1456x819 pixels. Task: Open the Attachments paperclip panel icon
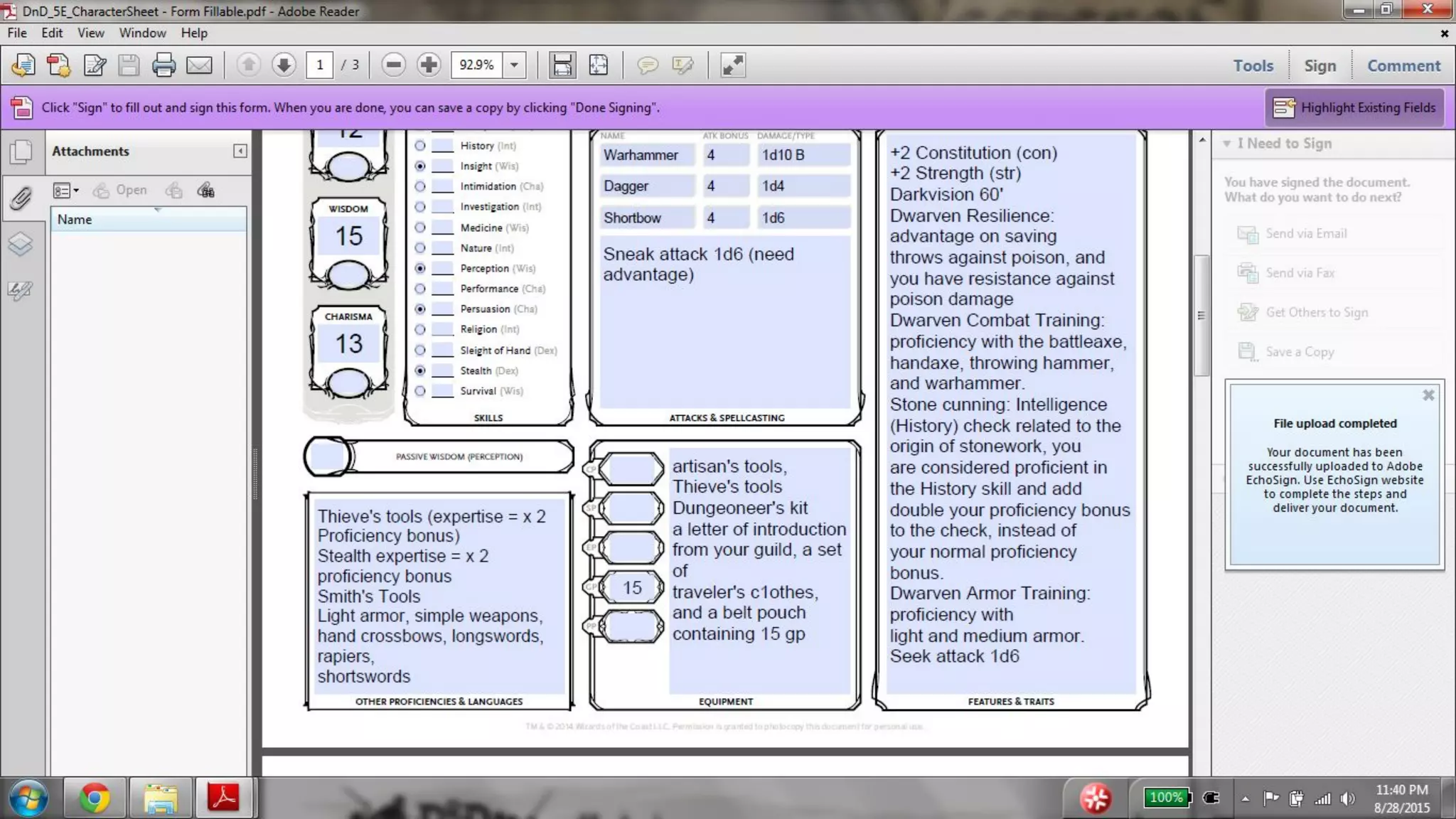coord(21,198)
